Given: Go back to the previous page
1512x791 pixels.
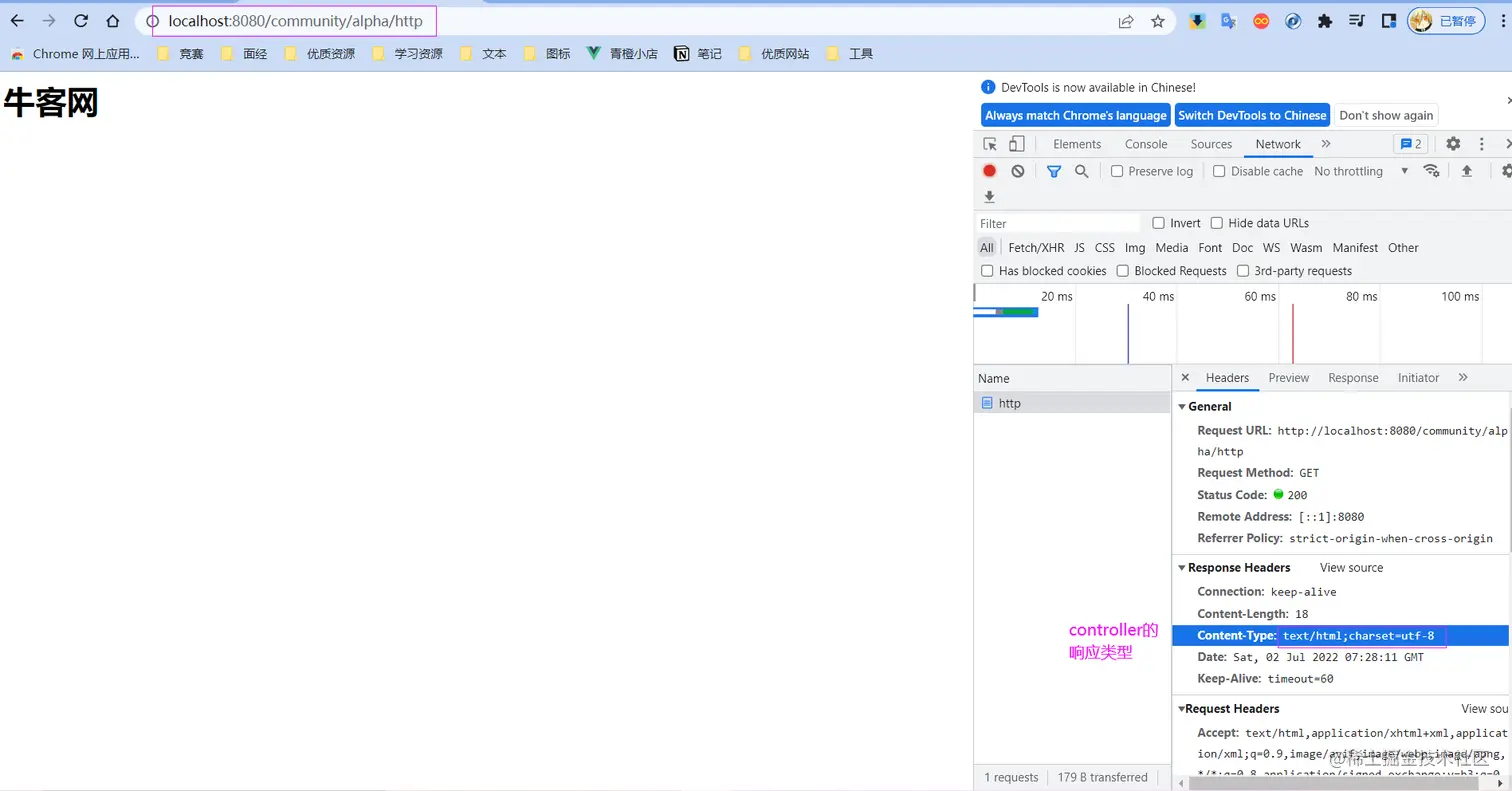Looking at the screenshot, I should click(x=17, y=21).
